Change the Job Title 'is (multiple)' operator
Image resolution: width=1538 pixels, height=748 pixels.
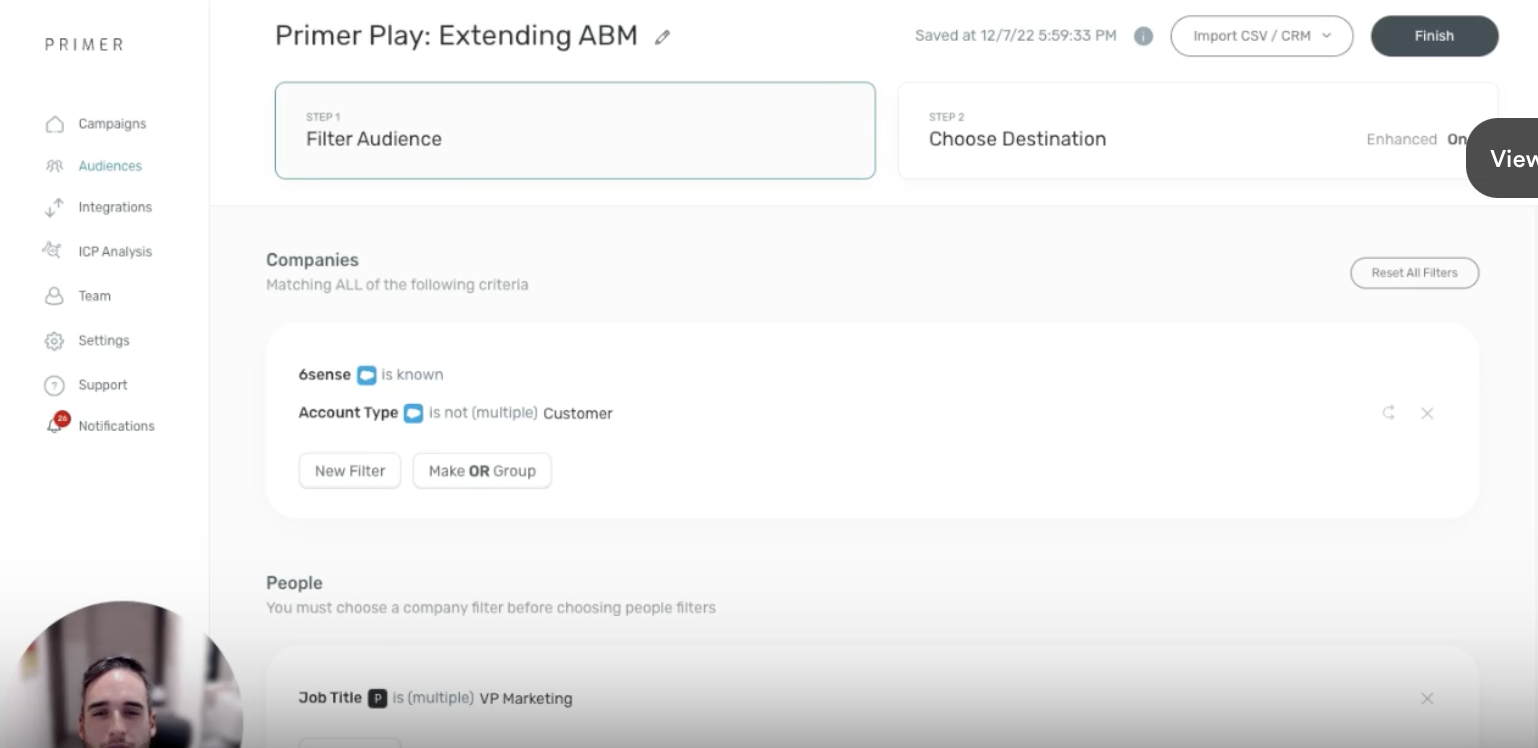[433, 698]
